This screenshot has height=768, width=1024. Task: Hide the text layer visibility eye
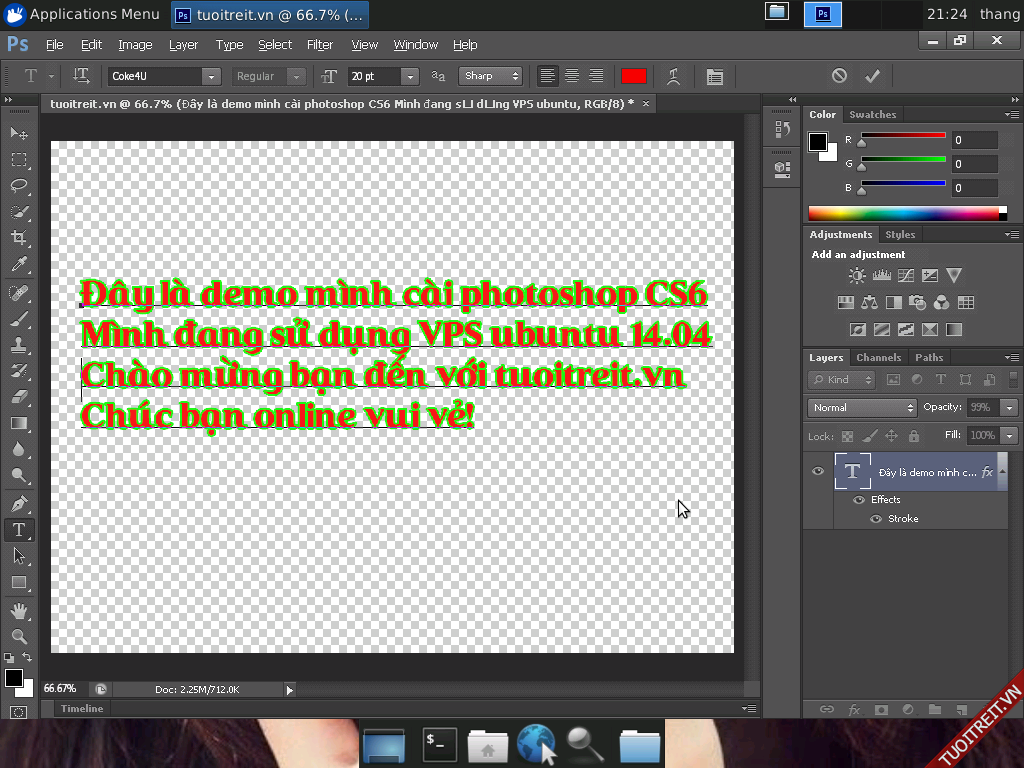click(x=818, y=471)
